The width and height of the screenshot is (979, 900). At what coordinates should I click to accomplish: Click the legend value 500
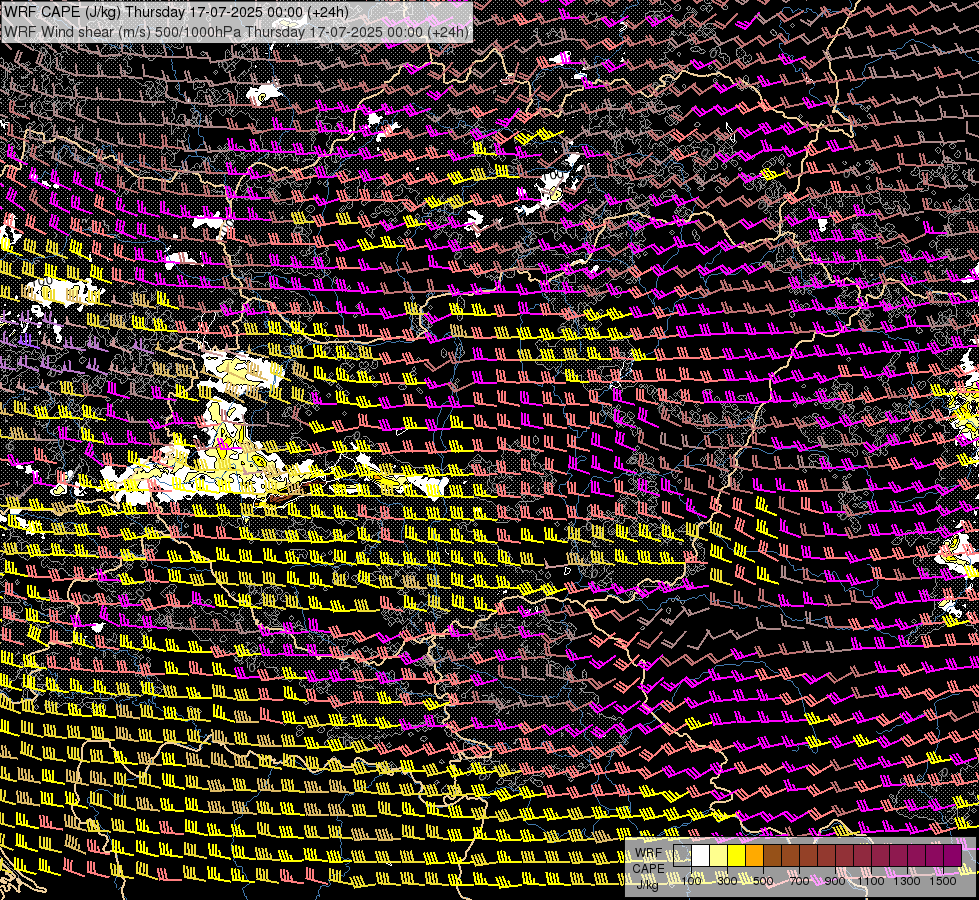763,881
